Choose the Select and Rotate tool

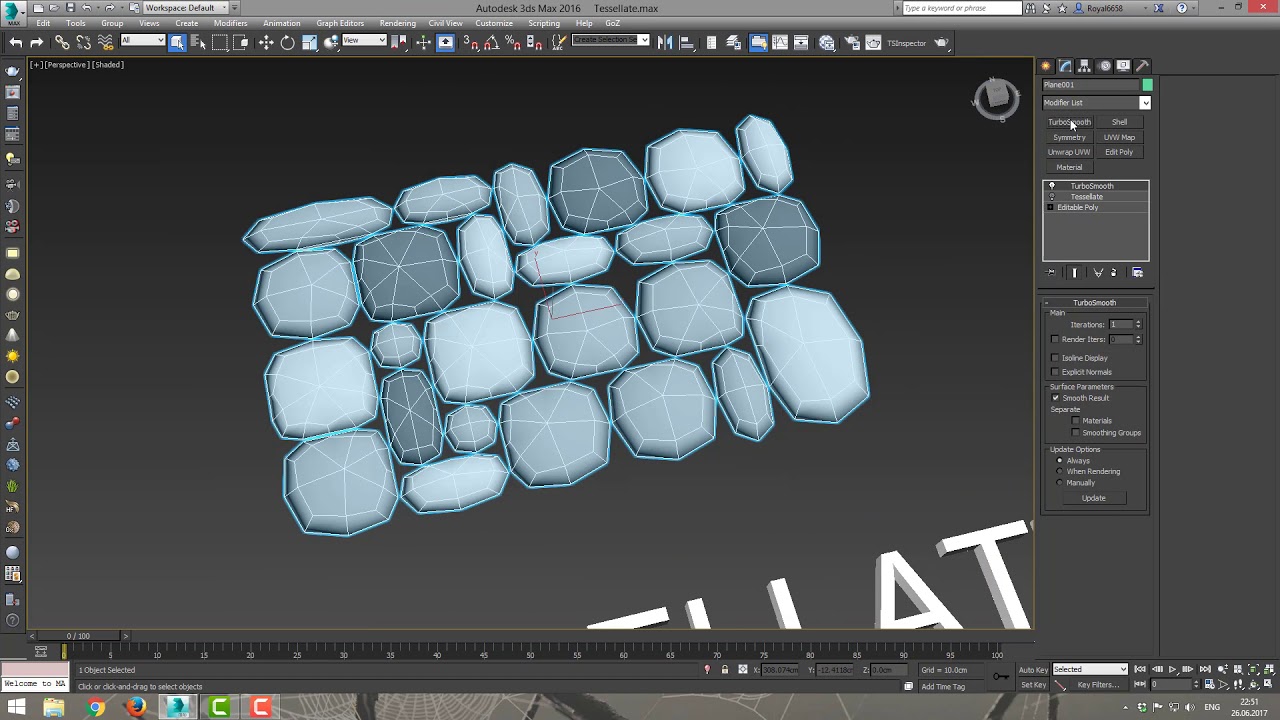tap(287, 42)
